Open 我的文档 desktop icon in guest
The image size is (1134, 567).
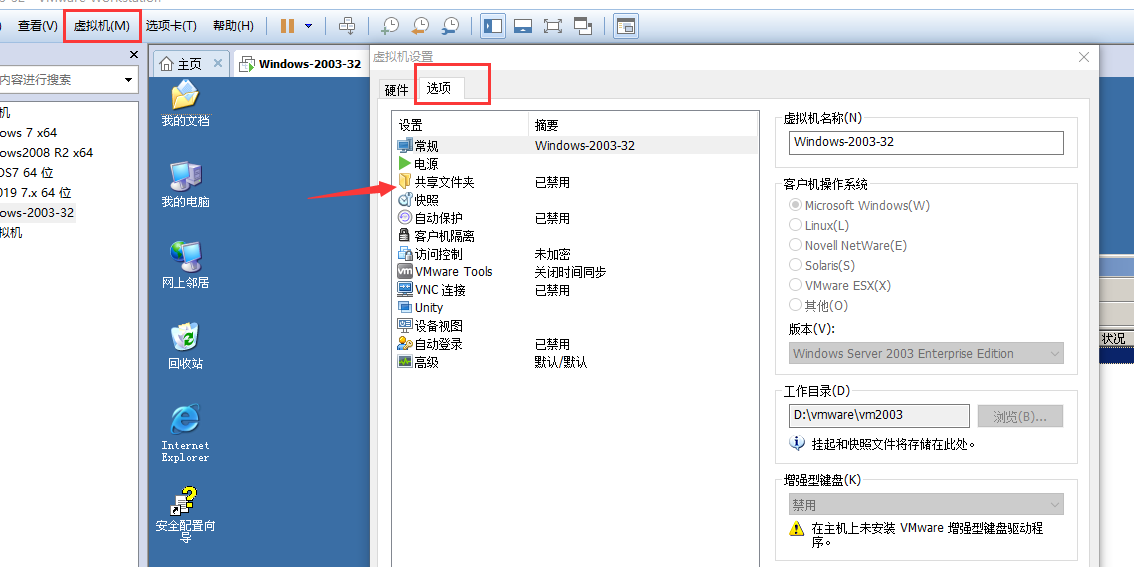185,104
